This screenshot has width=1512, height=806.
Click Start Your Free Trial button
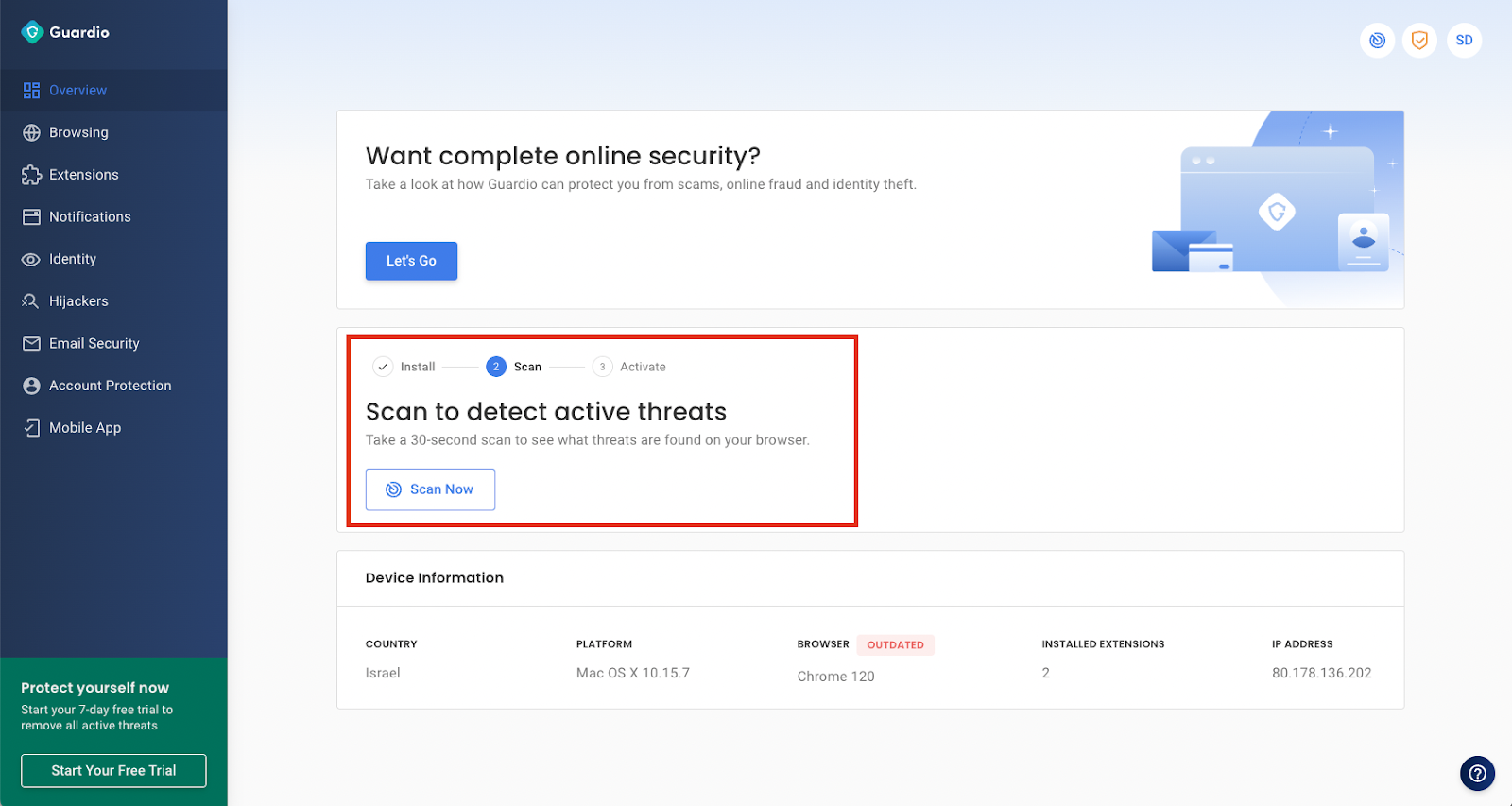pos(113,770)
